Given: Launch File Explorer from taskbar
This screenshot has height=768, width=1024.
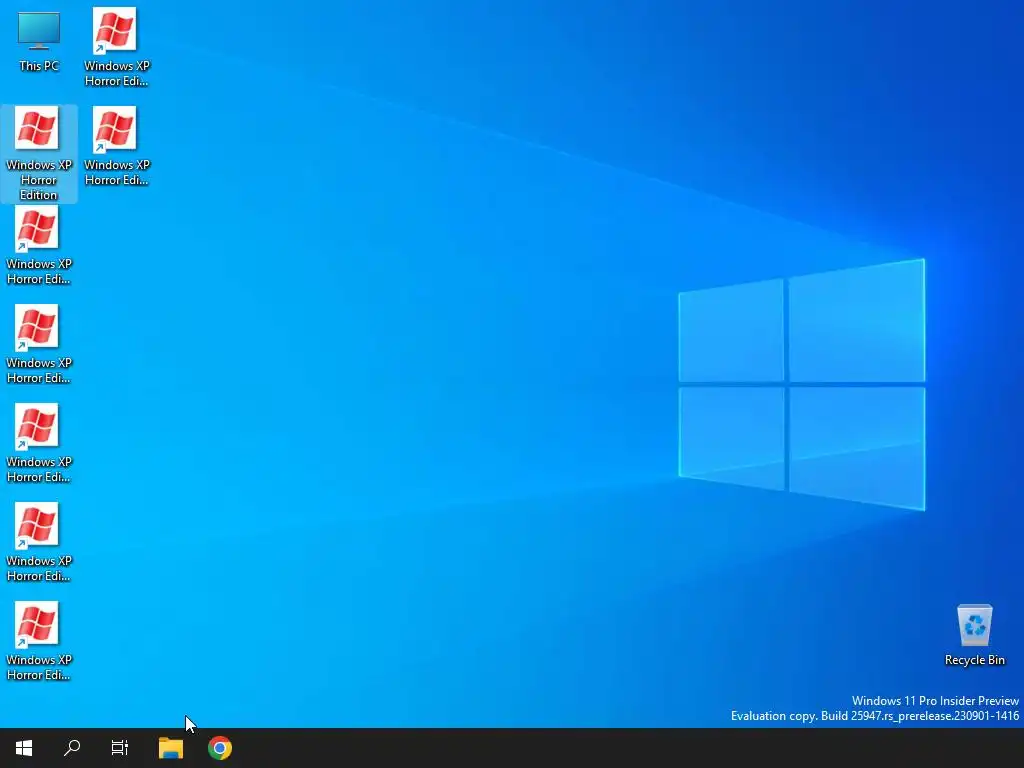Looking at the screenshot, I should (171, 748).
